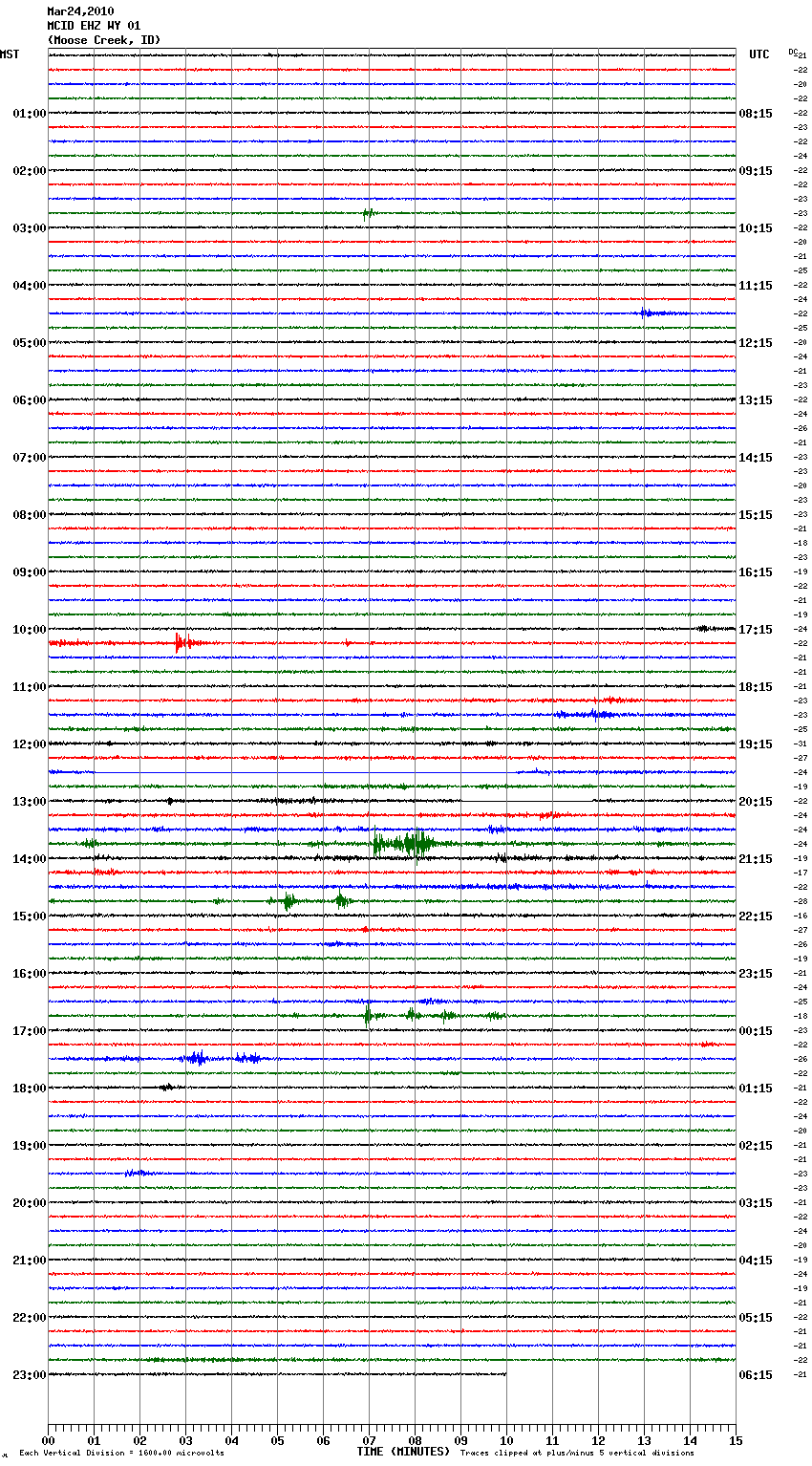Click the small green event before 03:00
This screenshot has width=812, height=1466.
[x=368, y=213]
